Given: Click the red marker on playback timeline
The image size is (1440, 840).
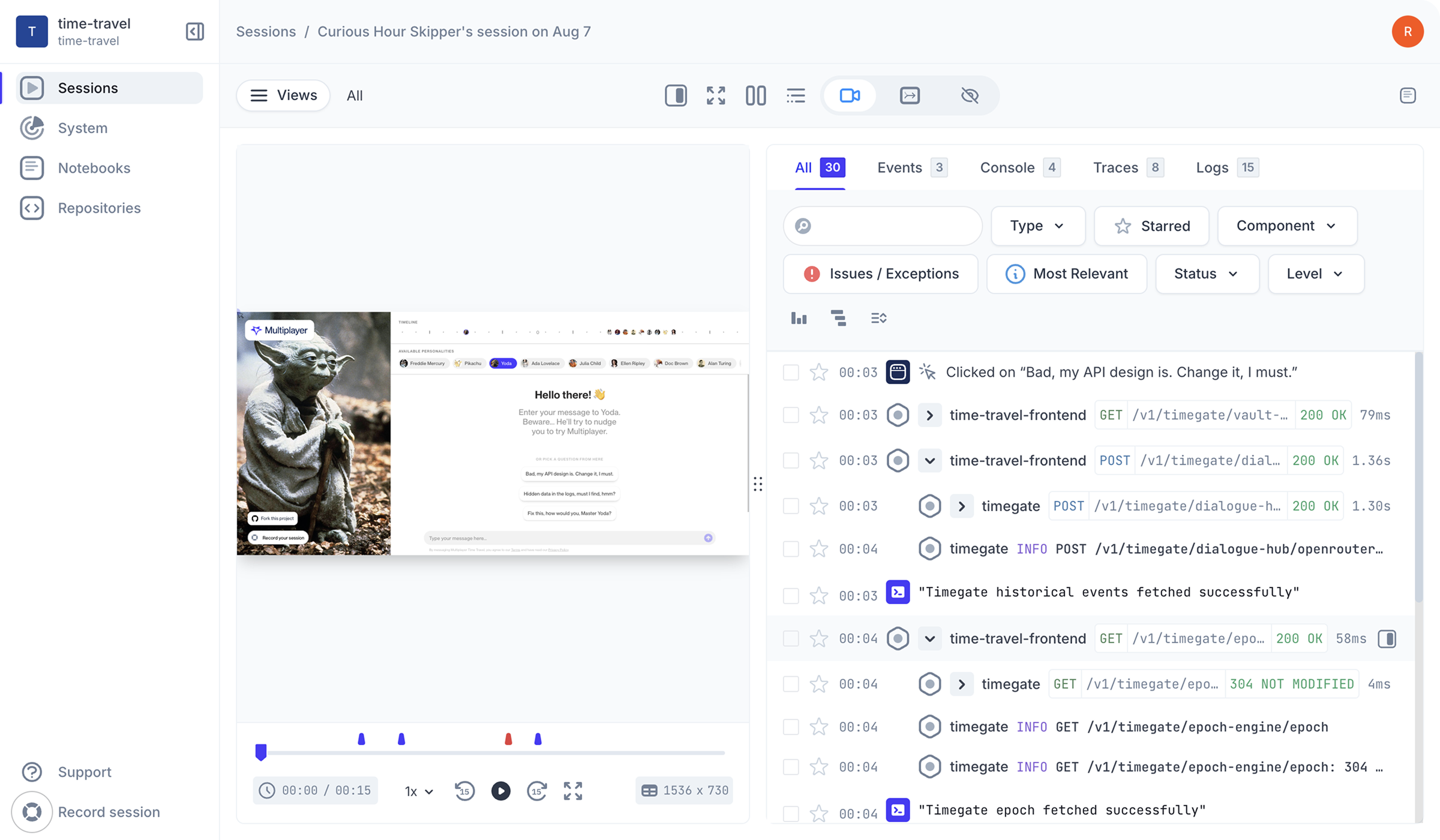Looking at the screenshot, I should [508, 739].
